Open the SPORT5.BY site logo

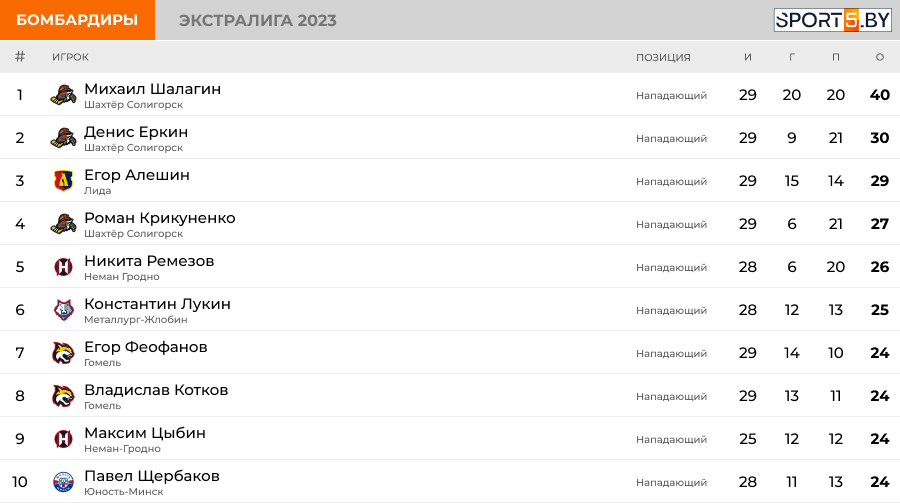pos(832,20)
